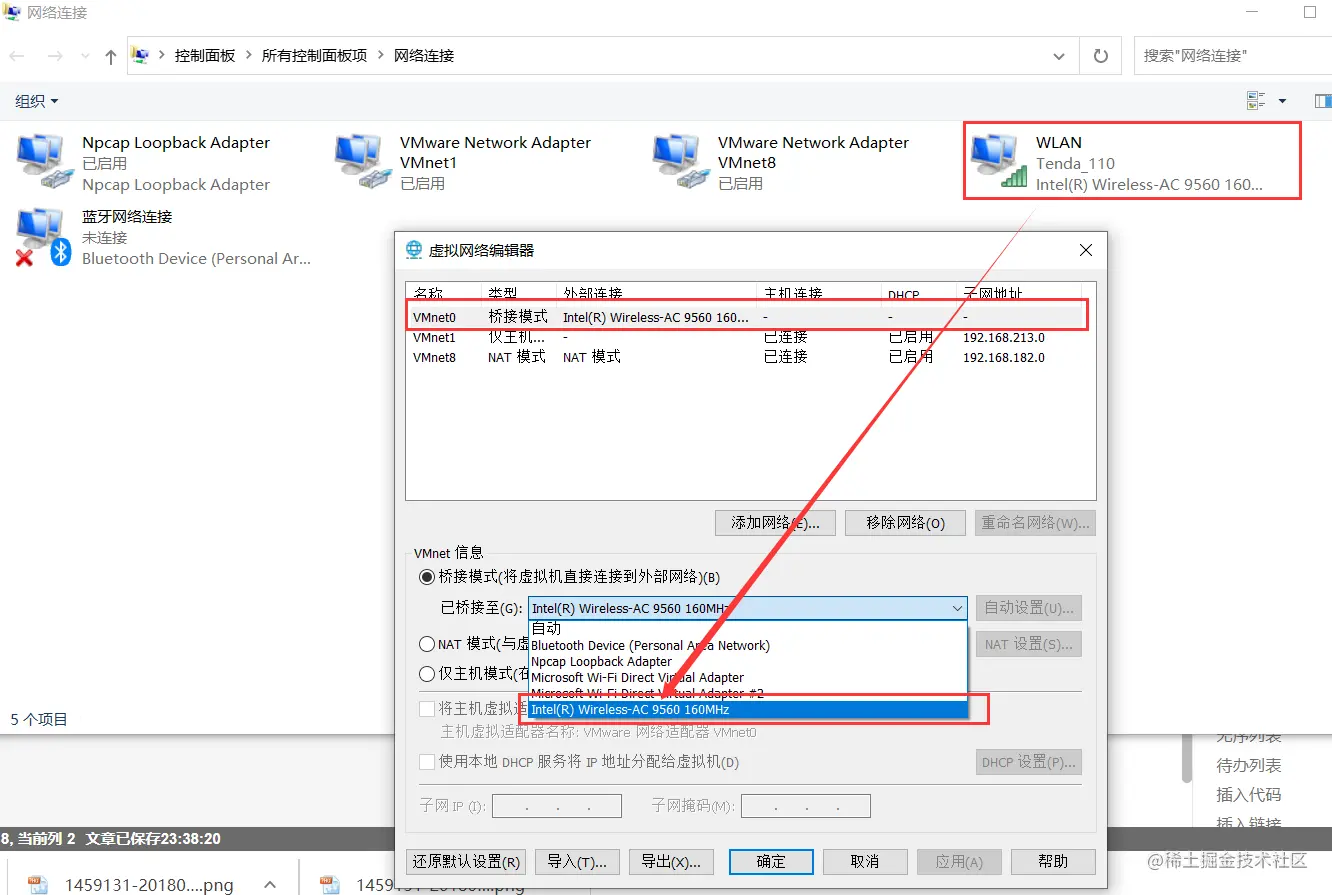Screen dimensions: 1332x895
Task: Click 所有控制面板项 in the breadcrumb
Action: (x=314, y=56)
